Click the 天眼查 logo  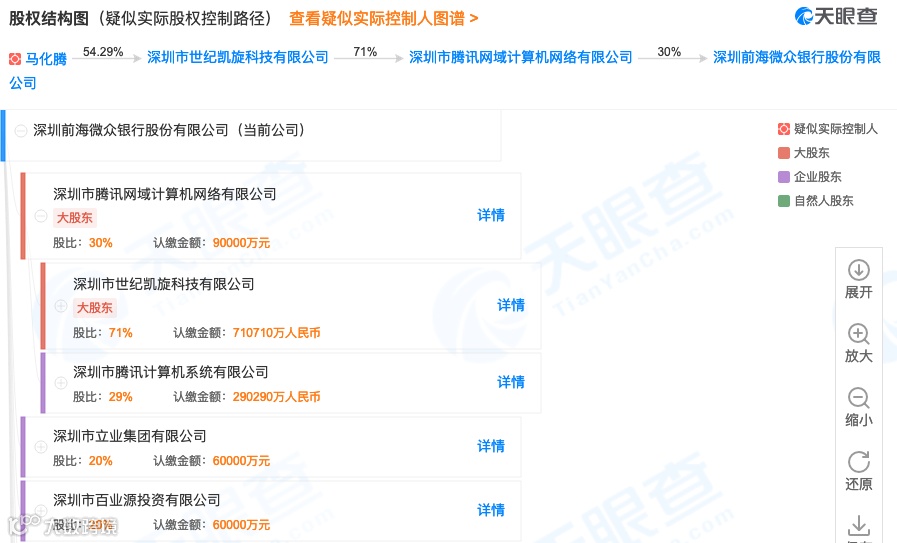pos(836,16)
